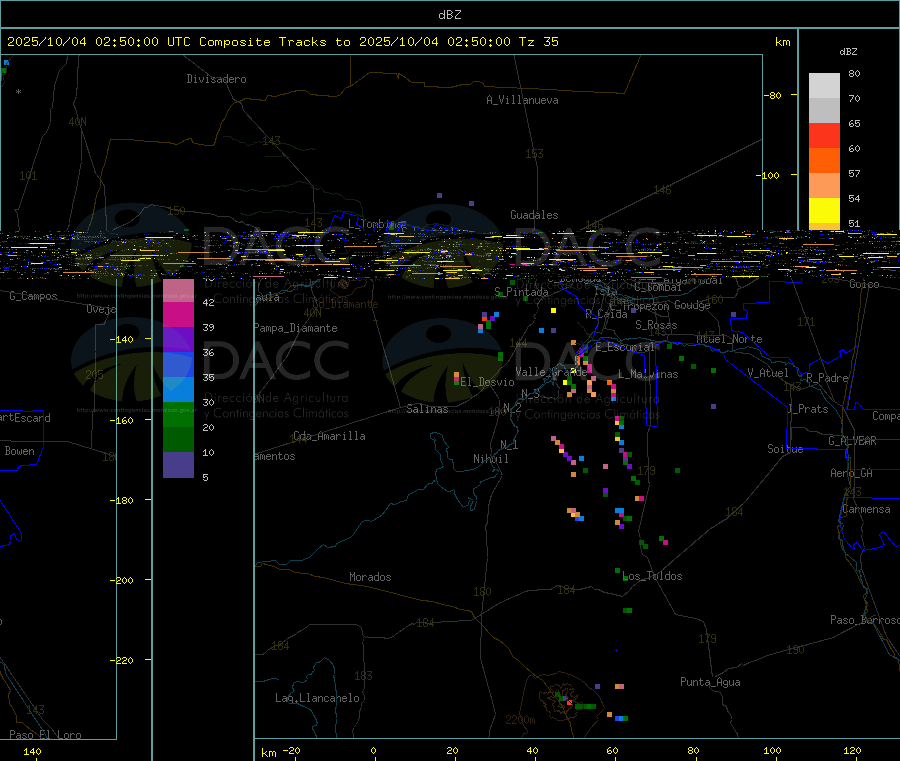Select the El_Desvio location label
Viewport: 900px width, 761px height.
pyautogui.click(x=487, y=382)
